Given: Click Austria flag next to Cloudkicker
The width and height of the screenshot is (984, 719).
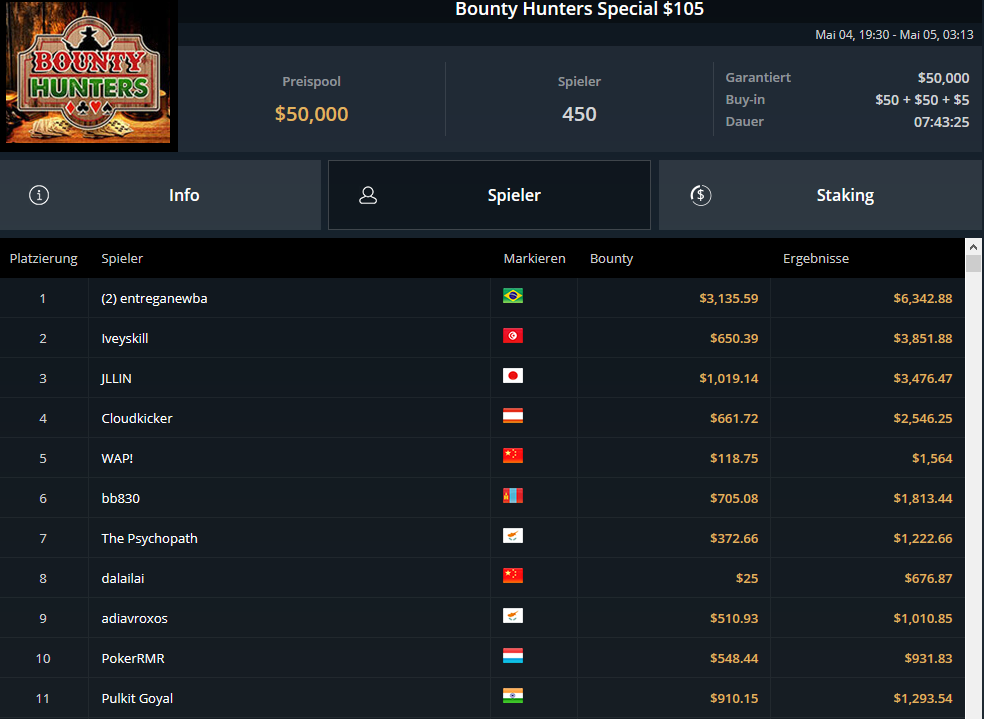Looking at the screenshot, I should click(x=513, y=415).
